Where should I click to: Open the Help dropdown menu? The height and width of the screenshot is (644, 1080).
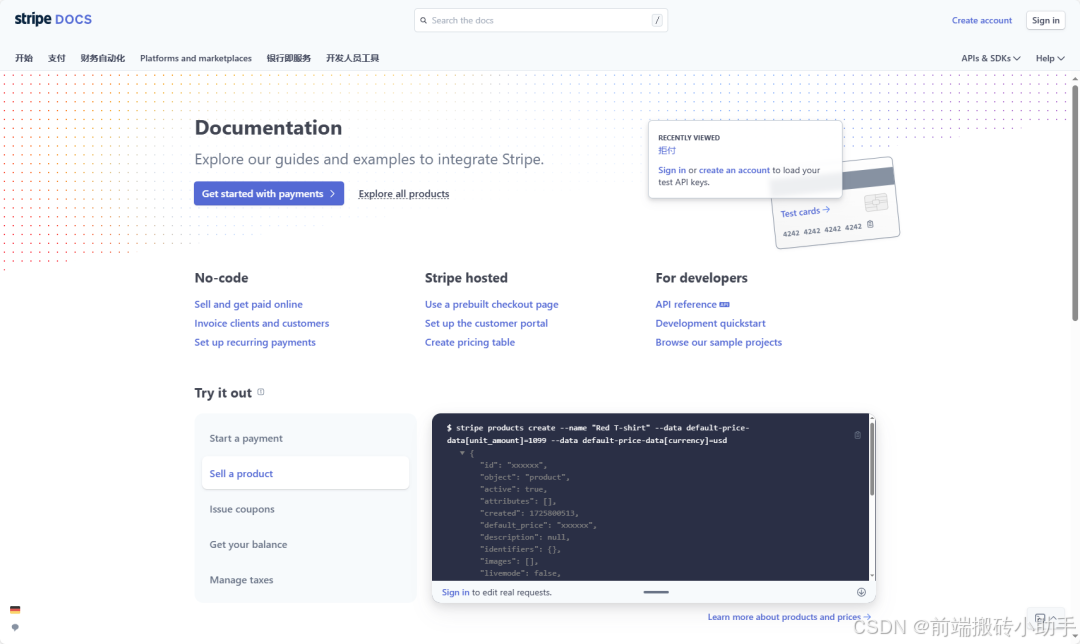1050,59
